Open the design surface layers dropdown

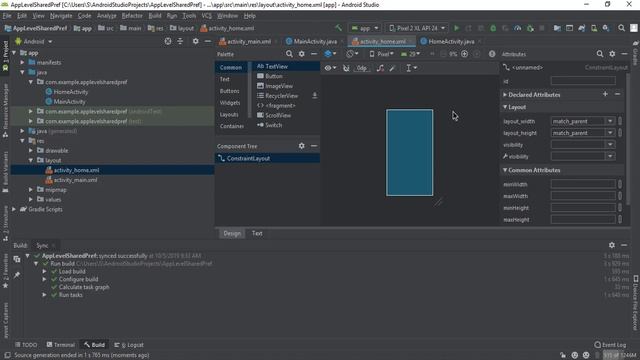[x=330, y=54]
